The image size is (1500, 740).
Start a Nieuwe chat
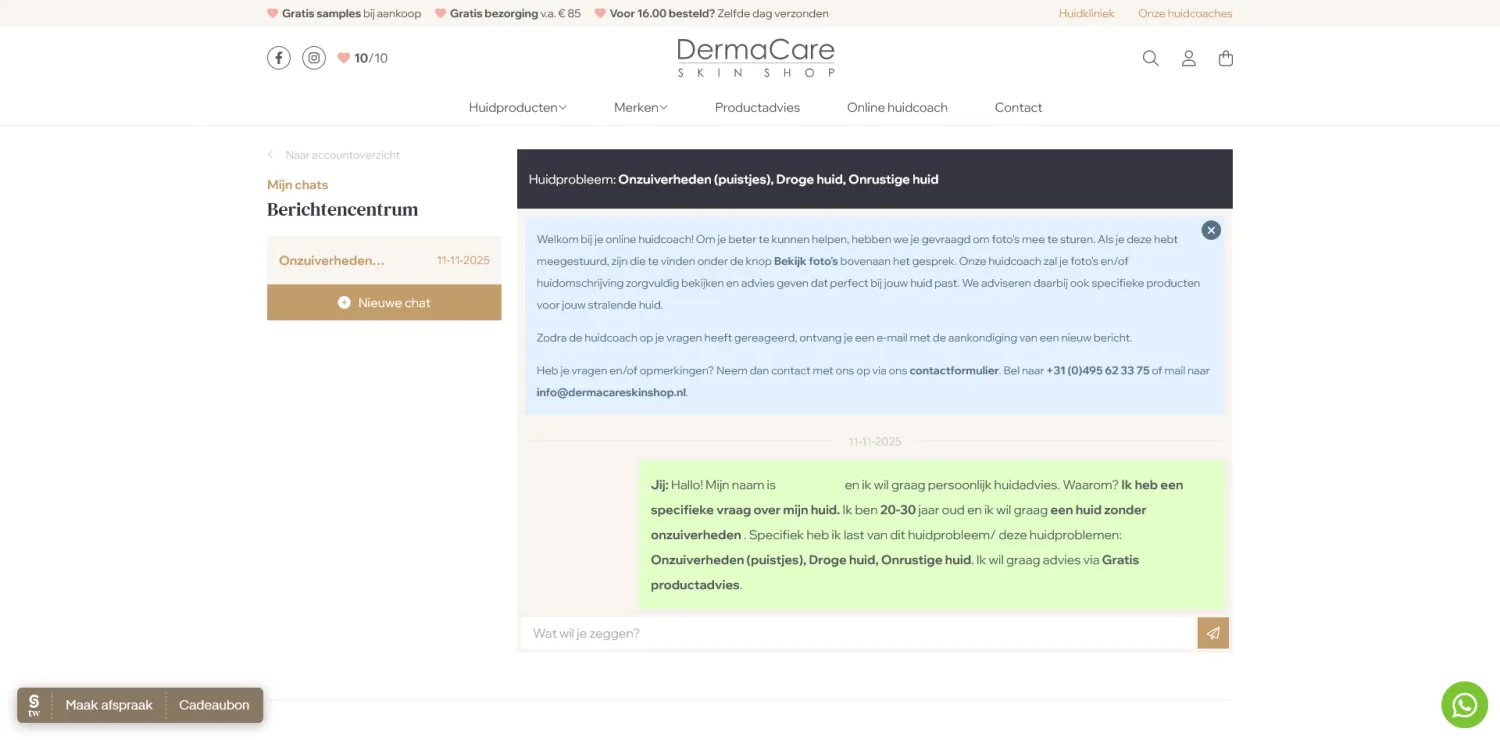(x=384, y=302)
